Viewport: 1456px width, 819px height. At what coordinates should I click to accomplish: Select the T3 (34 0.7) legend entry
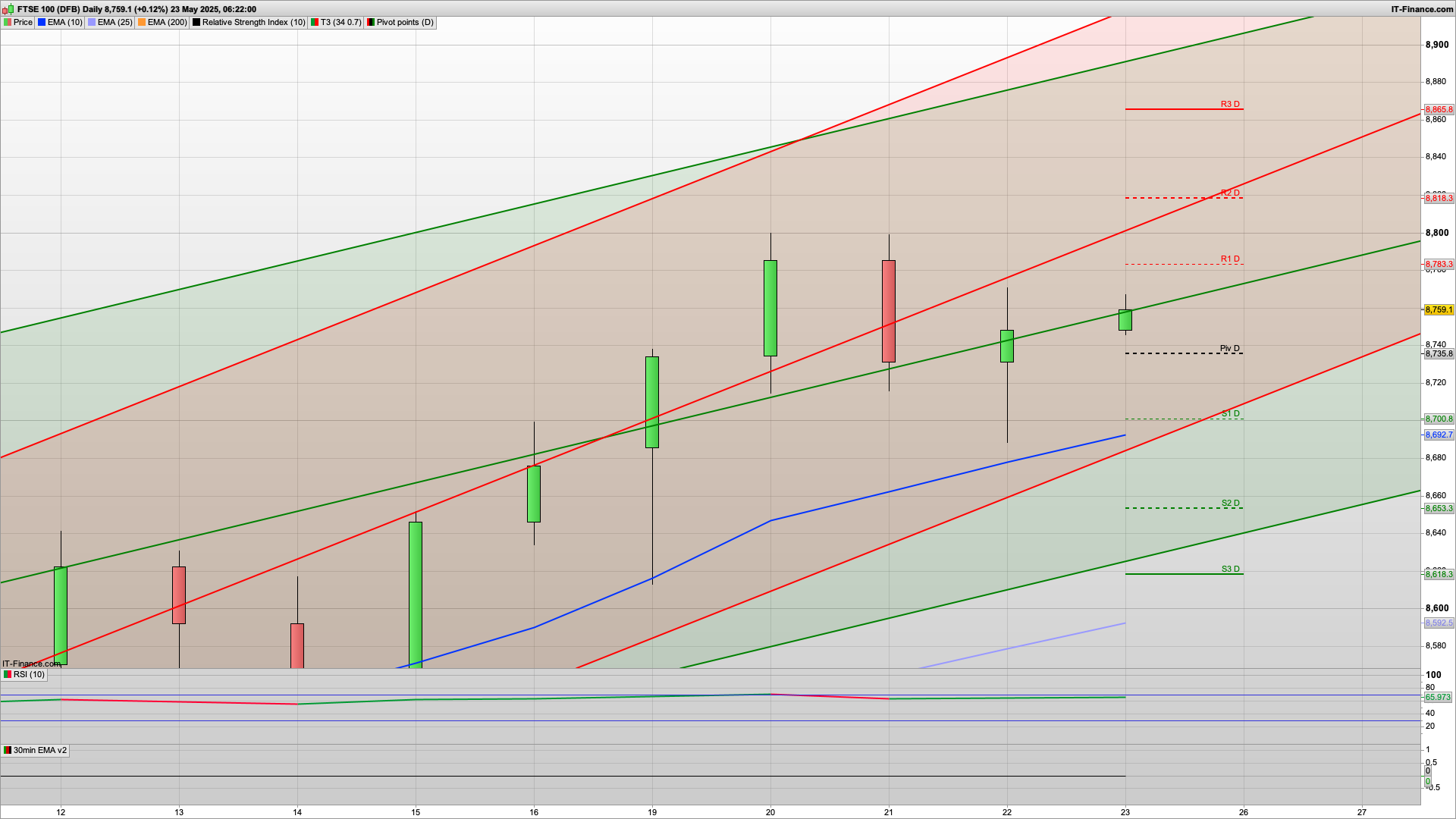pyautogui.click(x=336, y=22)
